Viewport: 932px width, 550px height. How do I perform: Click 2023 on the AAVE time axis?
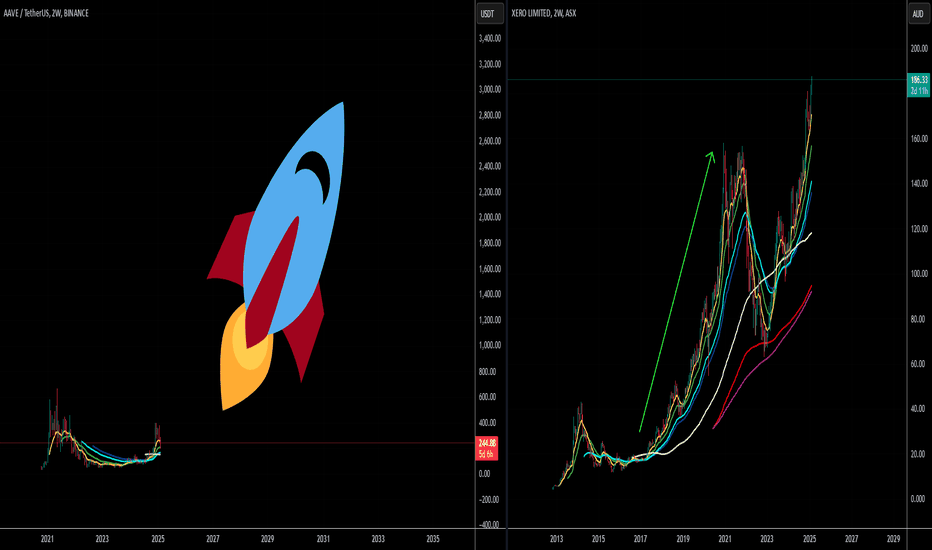click(x=102, y=539)
